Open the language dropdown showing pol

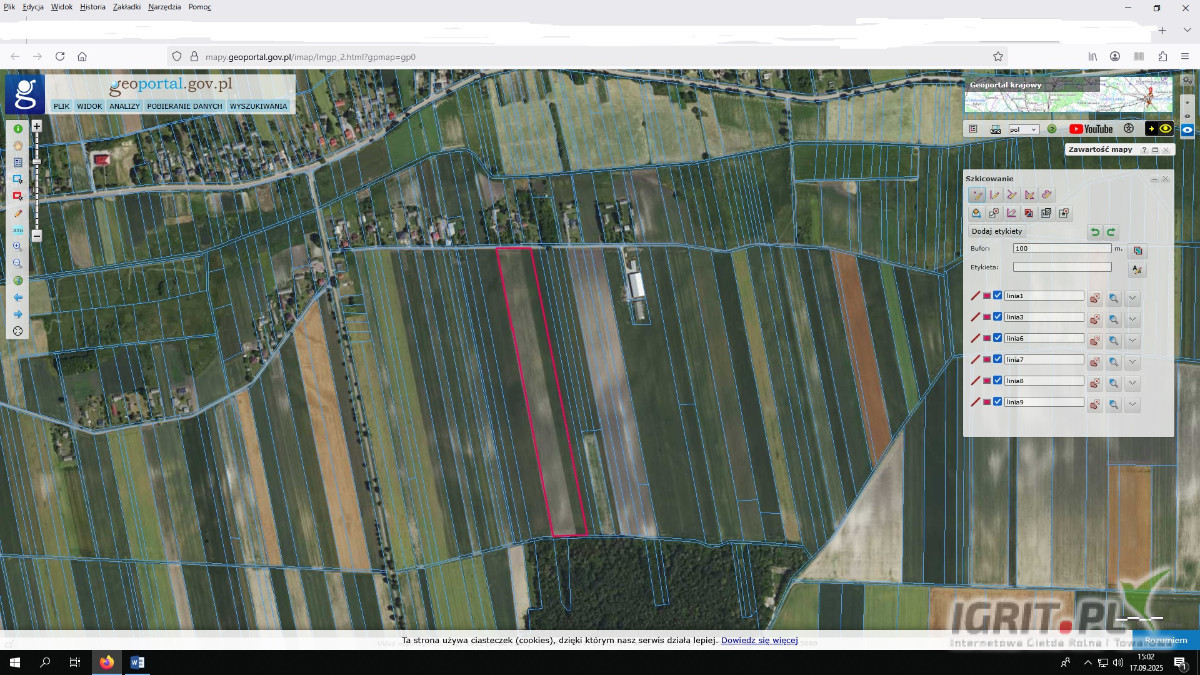(x=1023, y=129)
